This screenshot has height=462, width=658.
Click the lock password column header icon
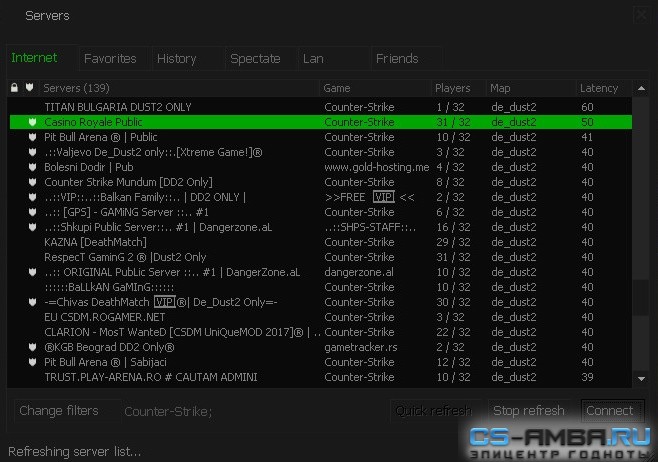click(x=14, y=88)
